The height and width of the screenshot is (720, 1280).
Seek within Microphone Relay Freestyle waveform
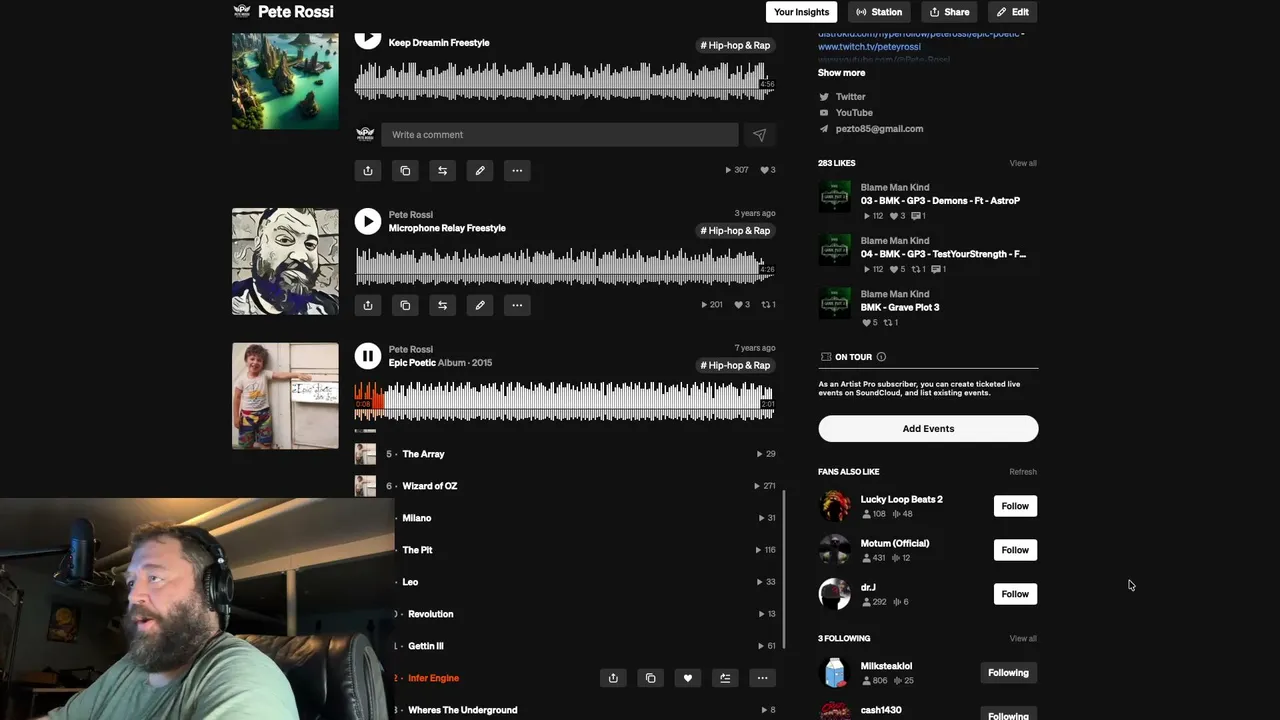[x=564, y=267]
